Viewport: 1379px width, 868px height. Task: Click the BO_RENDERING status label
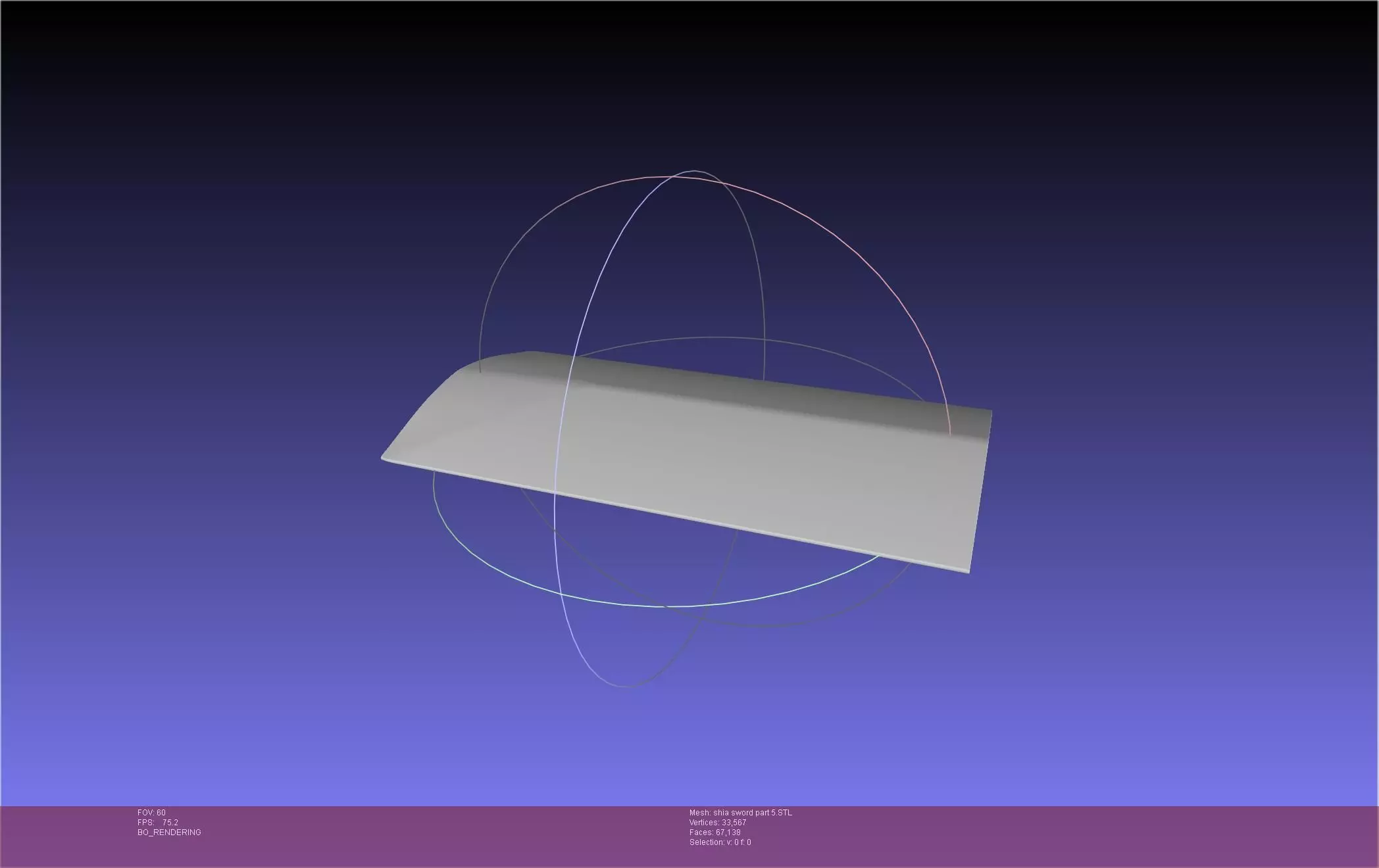pos(169,832)
